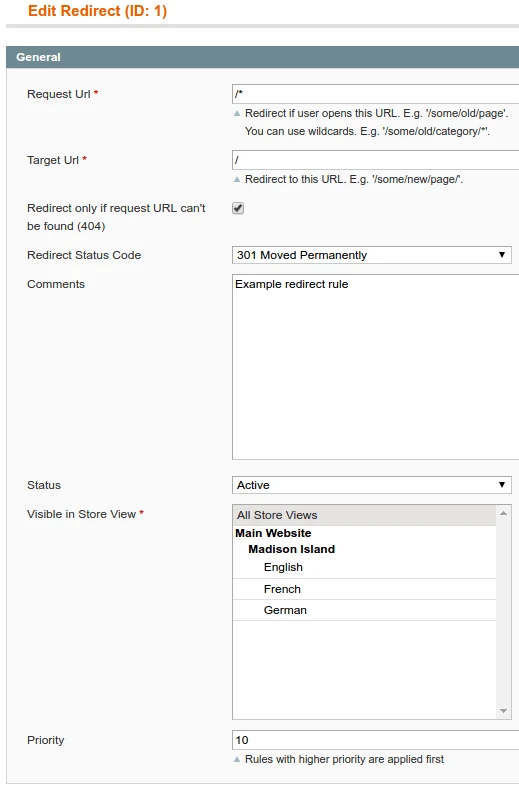Viewport: 519px width, 790px height.
Task: Click the Priority hint triangle icon
Action: click(237, 759)
